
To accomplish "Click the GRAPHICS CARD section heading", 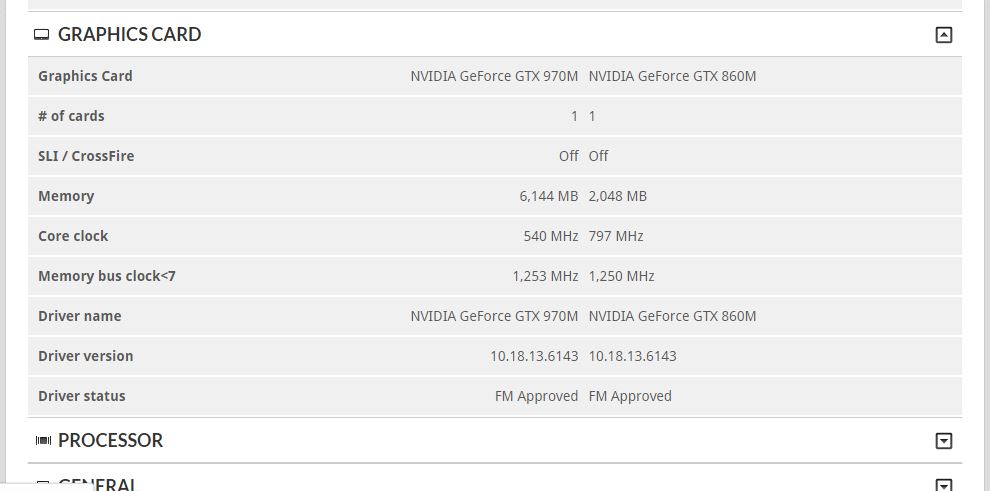I will tap(129, 34).
